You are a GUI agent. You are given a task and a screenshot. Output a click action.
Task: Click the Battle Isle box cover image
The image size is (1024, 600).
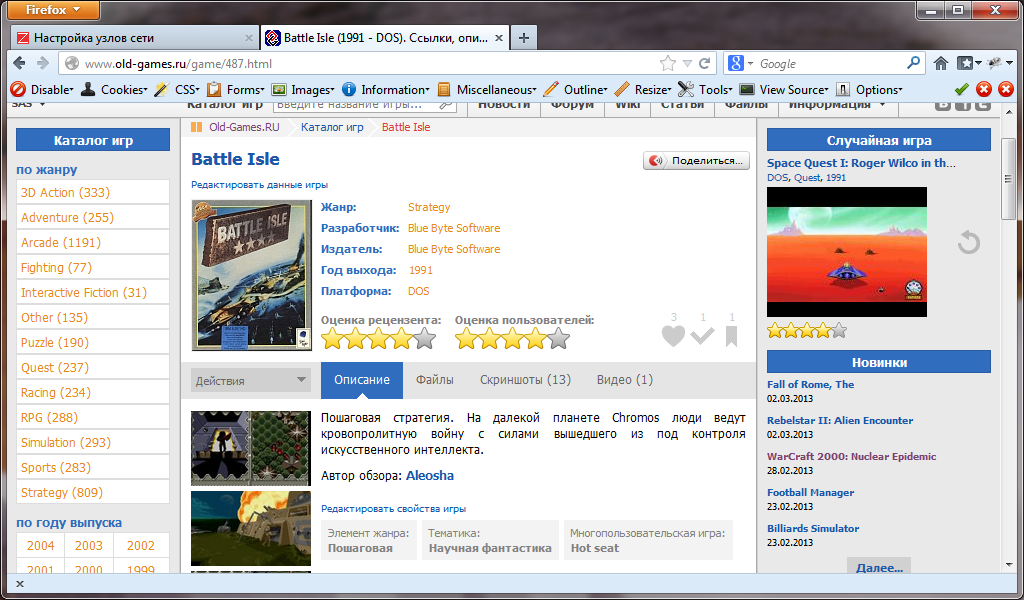(x=251, y=275)
